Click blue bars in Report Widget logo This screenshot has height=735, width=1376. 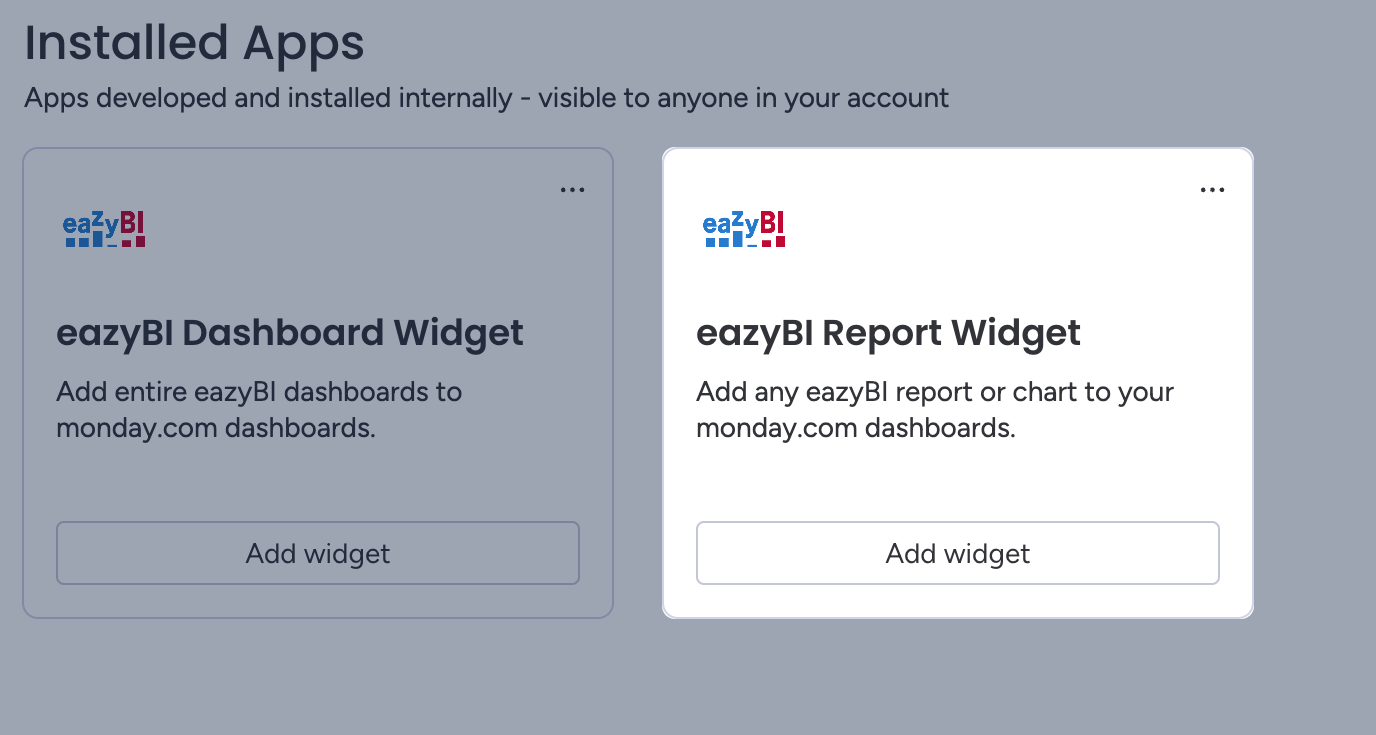731,240
